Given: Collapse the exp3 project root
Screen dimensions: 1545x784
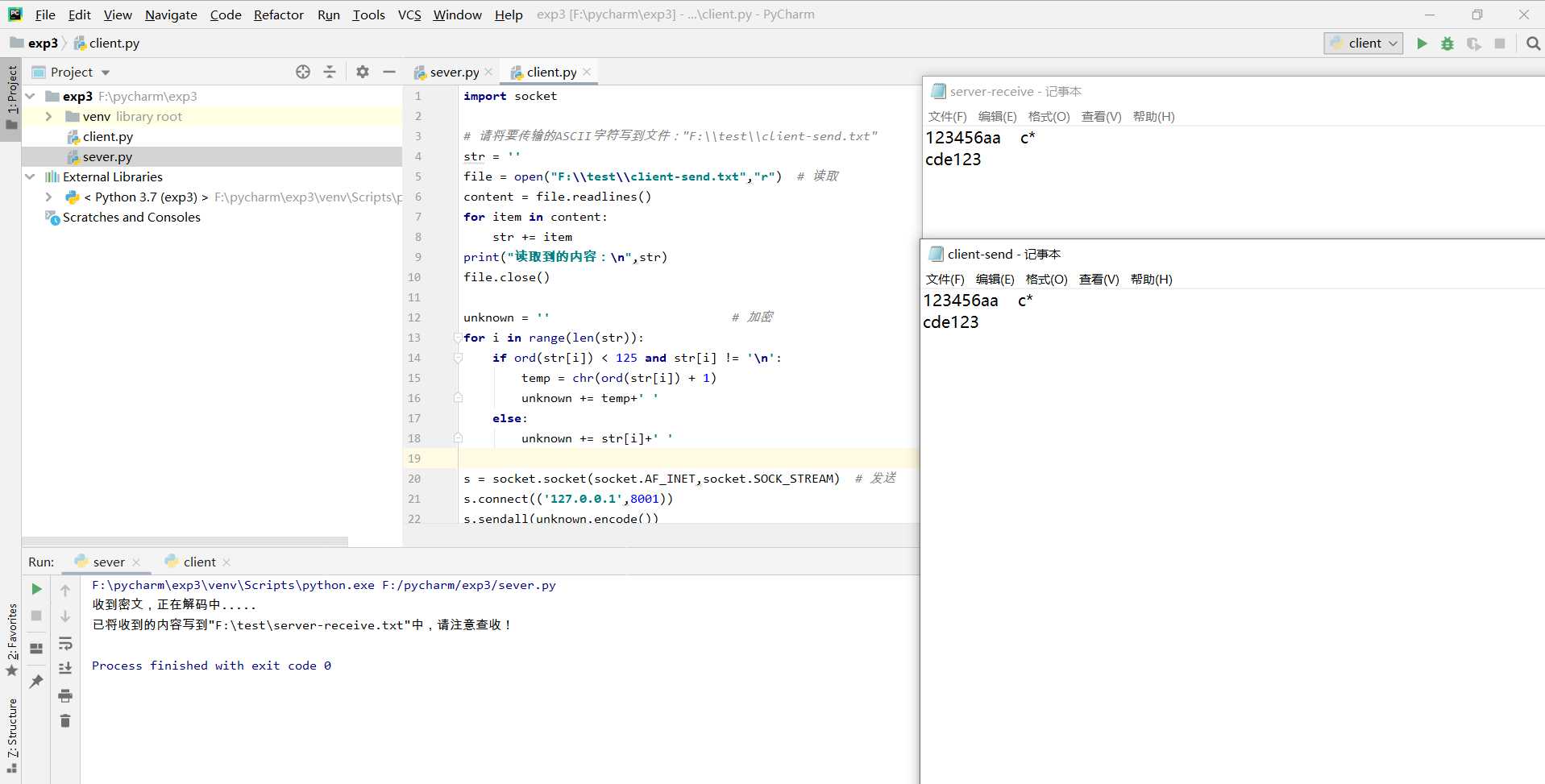Looking at the screenshot, I should click(x=31, y=96).
